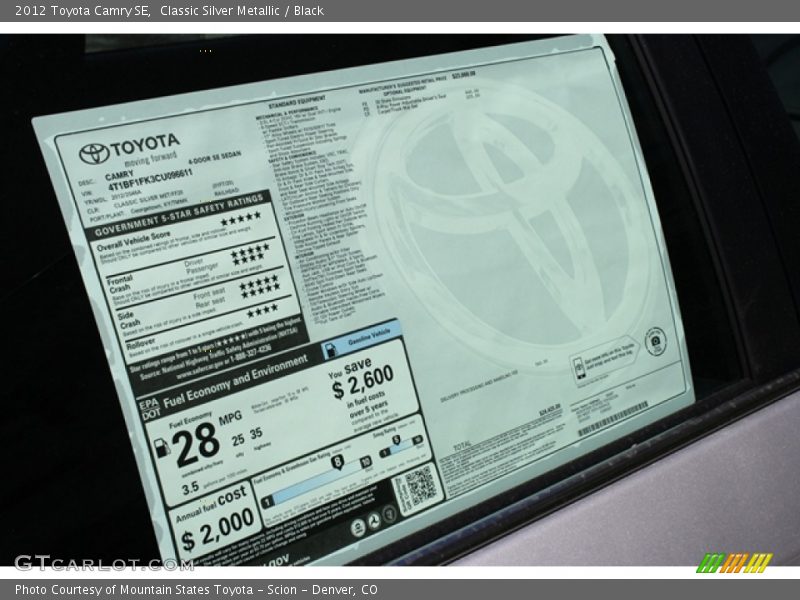Screen dimensions: 800x600
Task: Select the circular camera stamp icon
Action: (x=656, y=340)
